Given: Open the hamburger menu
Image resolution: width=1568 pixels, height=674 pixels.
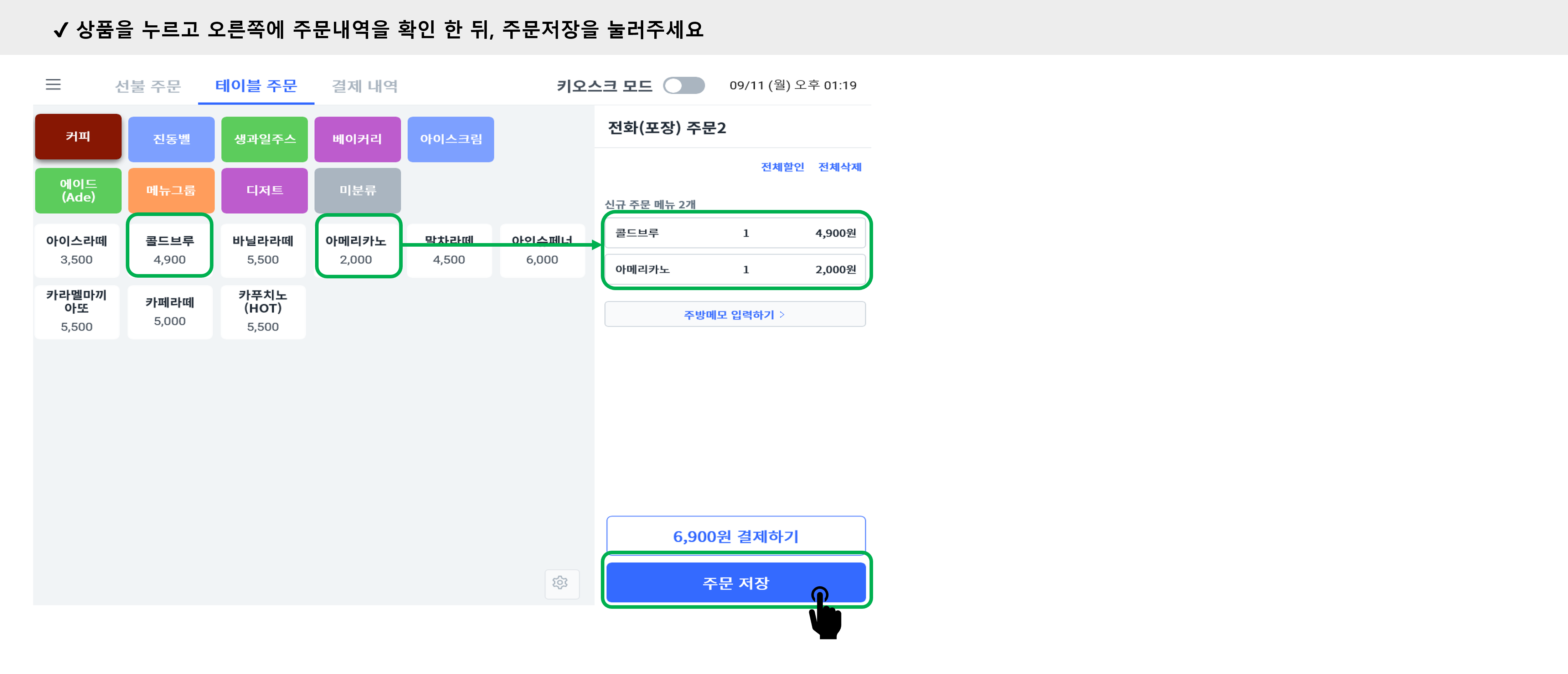Looking at the screenshot, I should click(x=53, y=85).
